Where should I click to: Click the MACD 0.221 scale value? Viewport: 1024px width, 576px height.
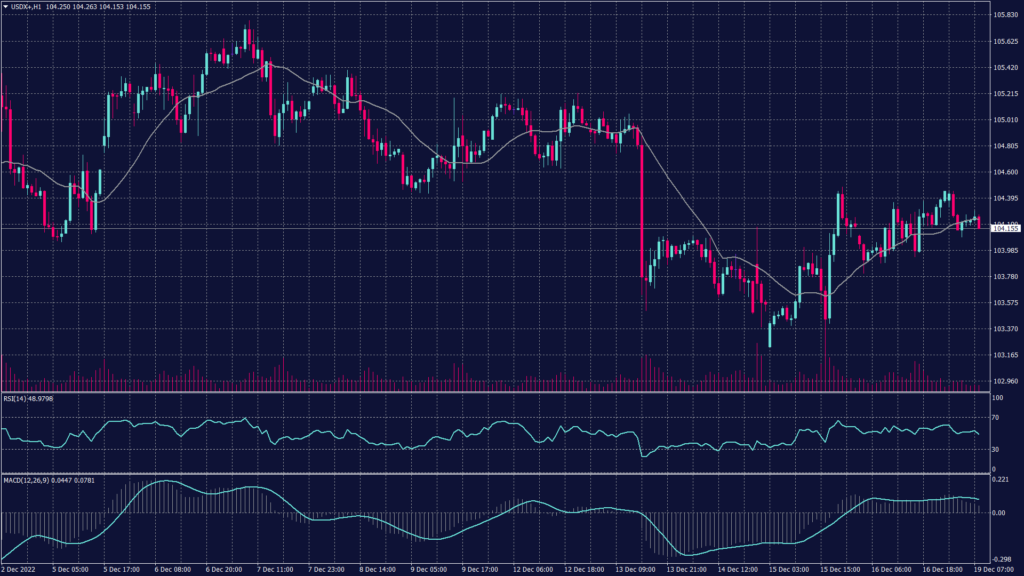[1001, 481]
